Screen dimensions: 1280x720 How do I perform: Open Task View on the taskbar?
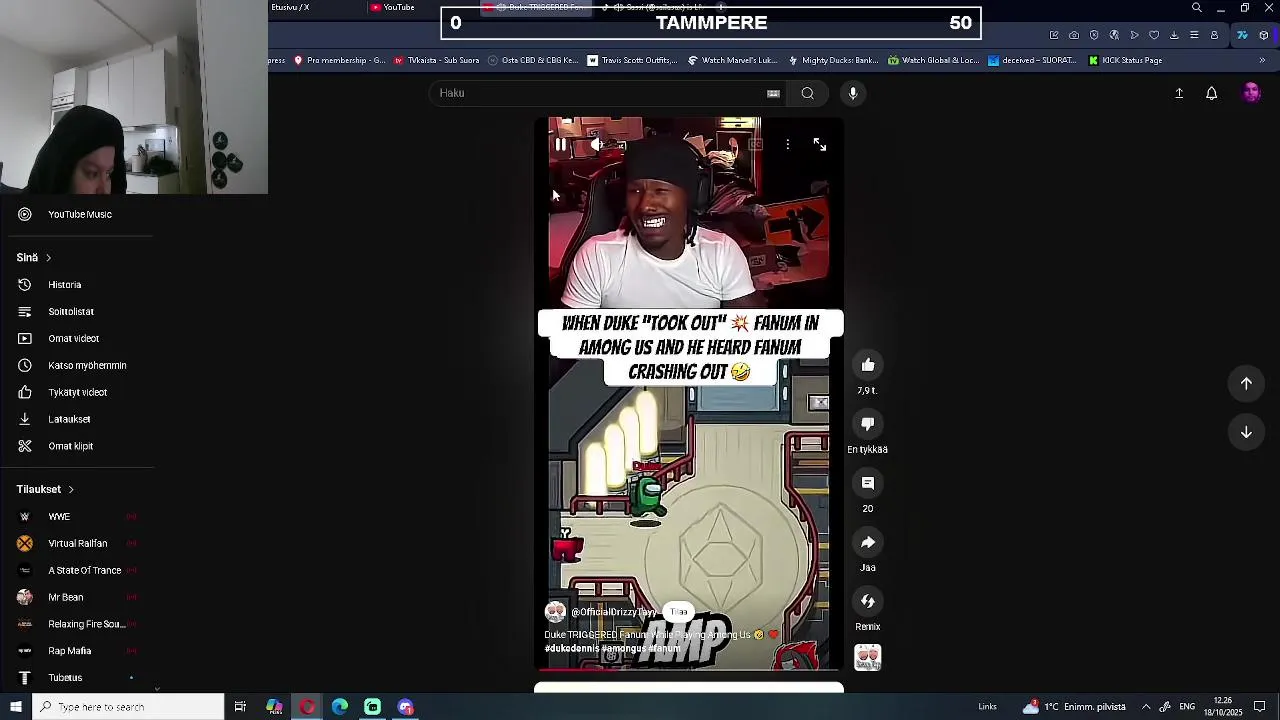[x=240, y=707]
